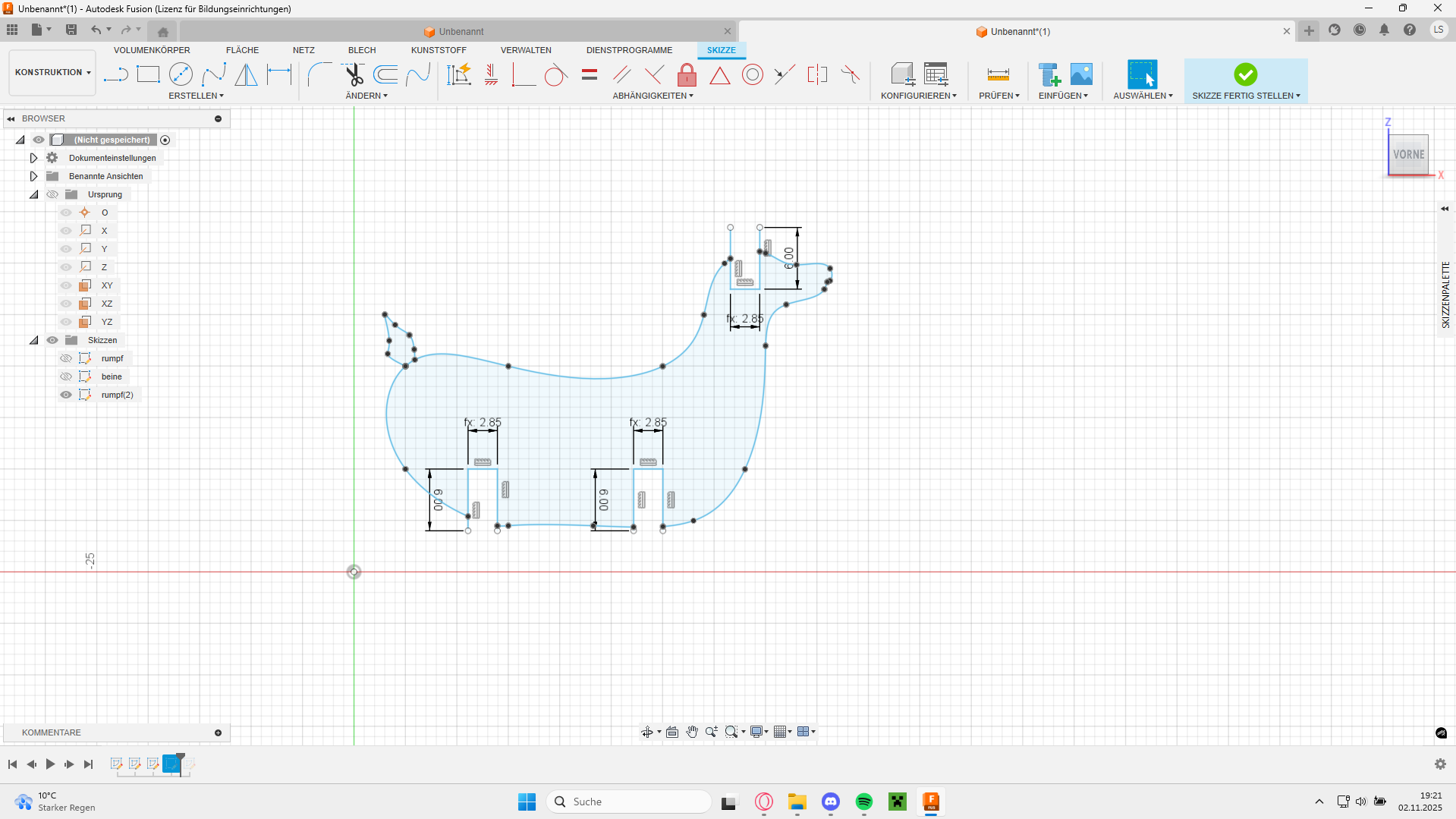Screen dimensions: 1456x819
Task: Click the VORNE view cube face
Action: (x=1408, y=155)
